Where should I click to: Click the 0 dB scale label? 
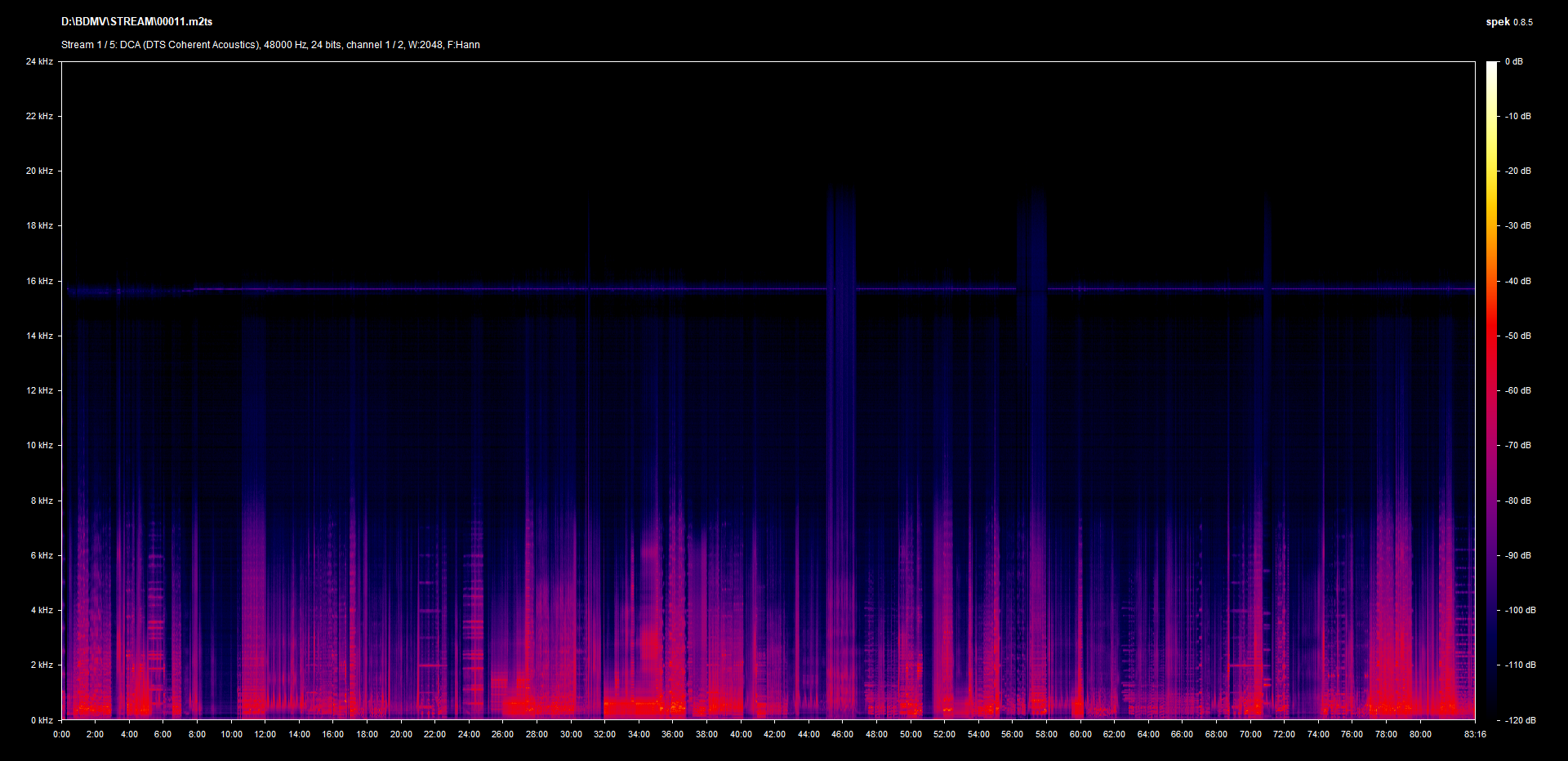point(1513,61)
